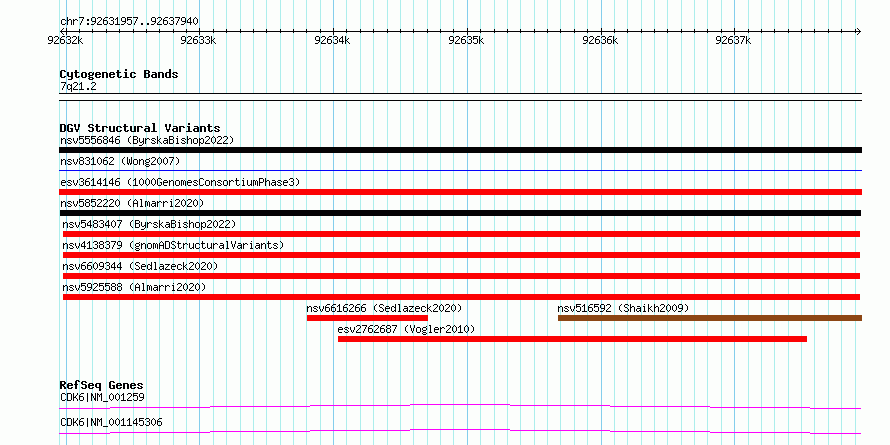This screenshot has width=890, height=445.
Task: Click the nsv5556846 (ByrskaBishop2022) label
Action: tap(147, 140)
